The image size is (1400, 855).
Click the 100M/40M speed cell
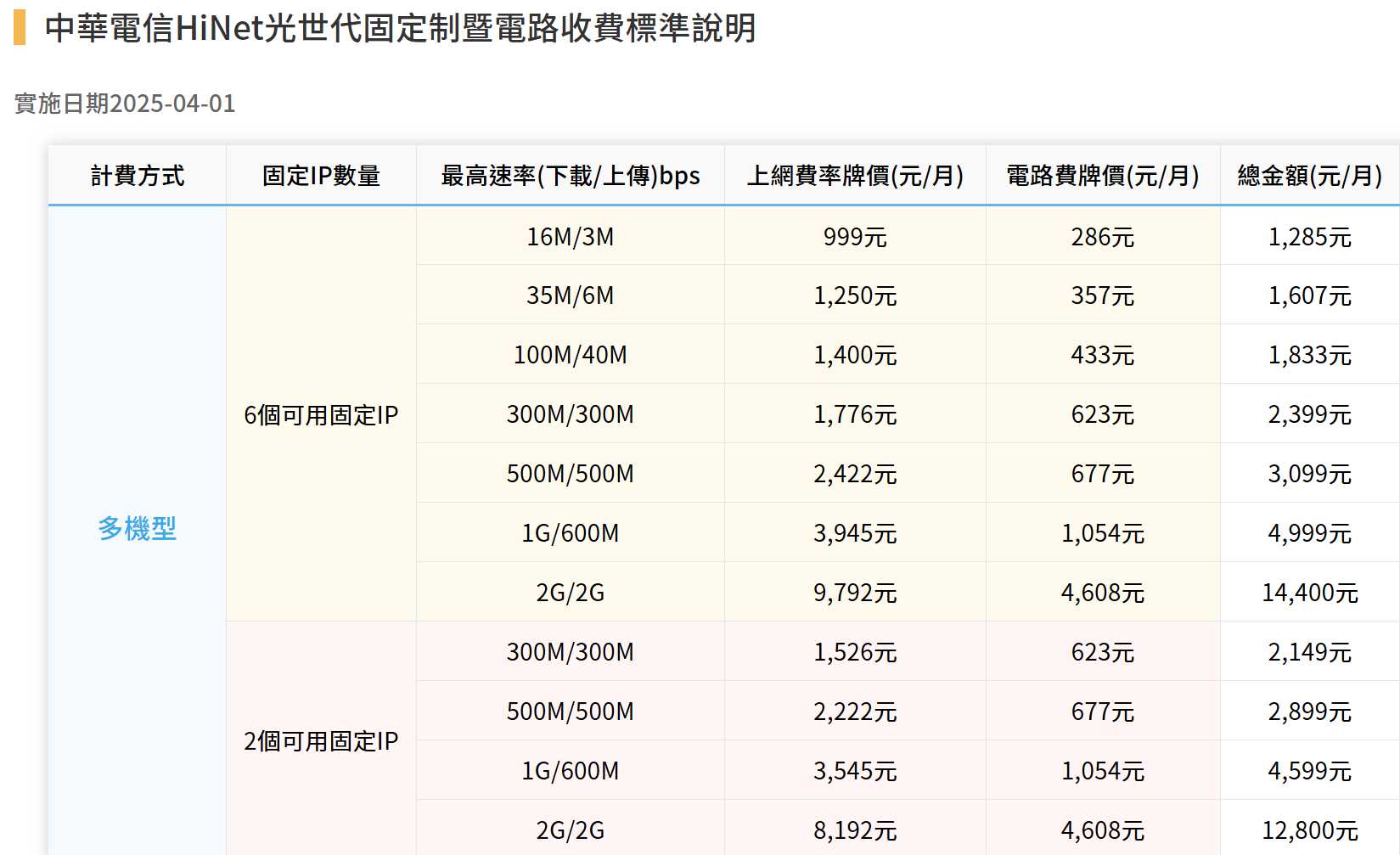(571, 355)
